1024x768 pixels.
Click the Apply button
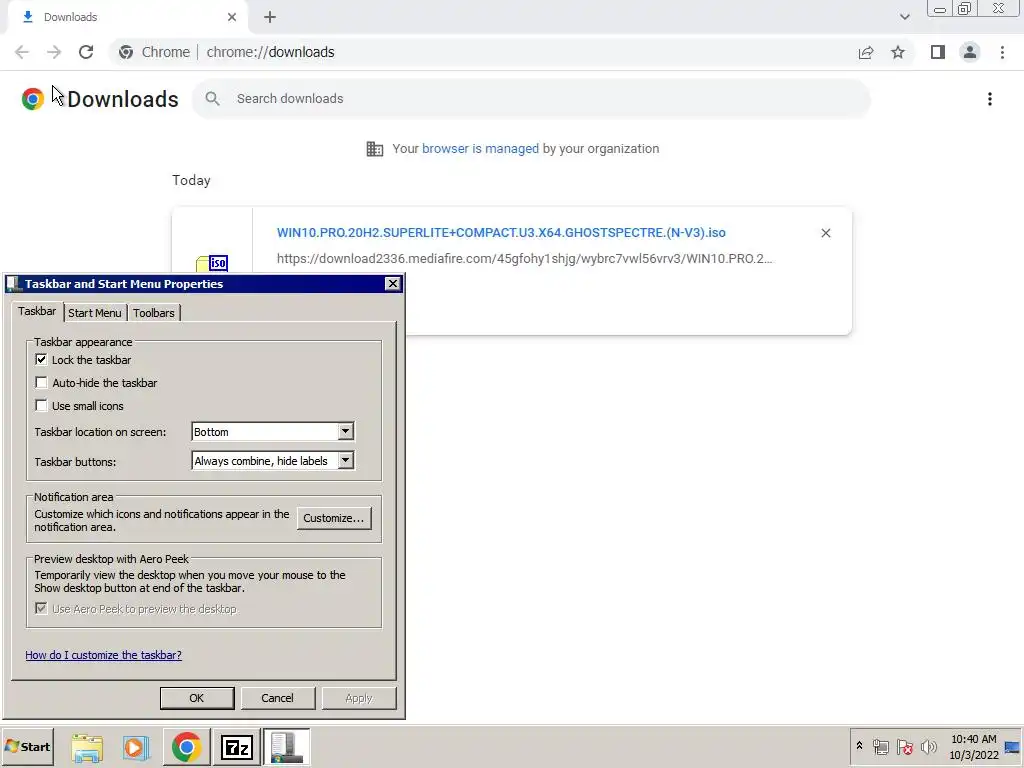(x=359, y=698)
